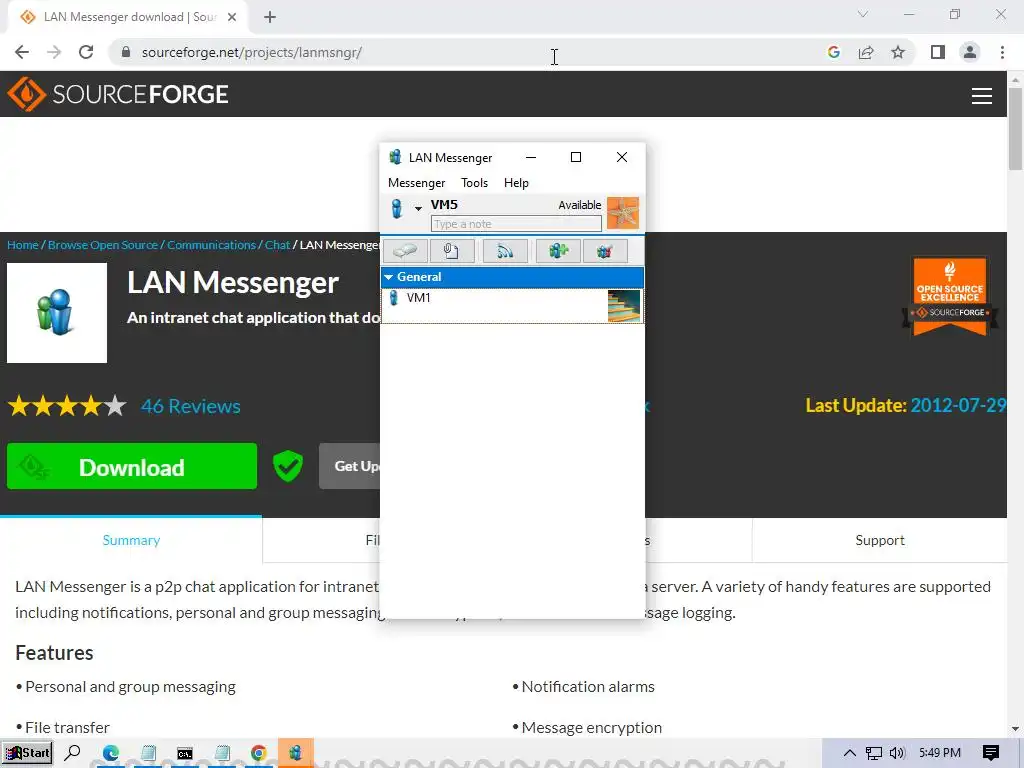Click the network icon in system tray
The width and height of the screenshot is (1024, 768).
tap(874, 753)
